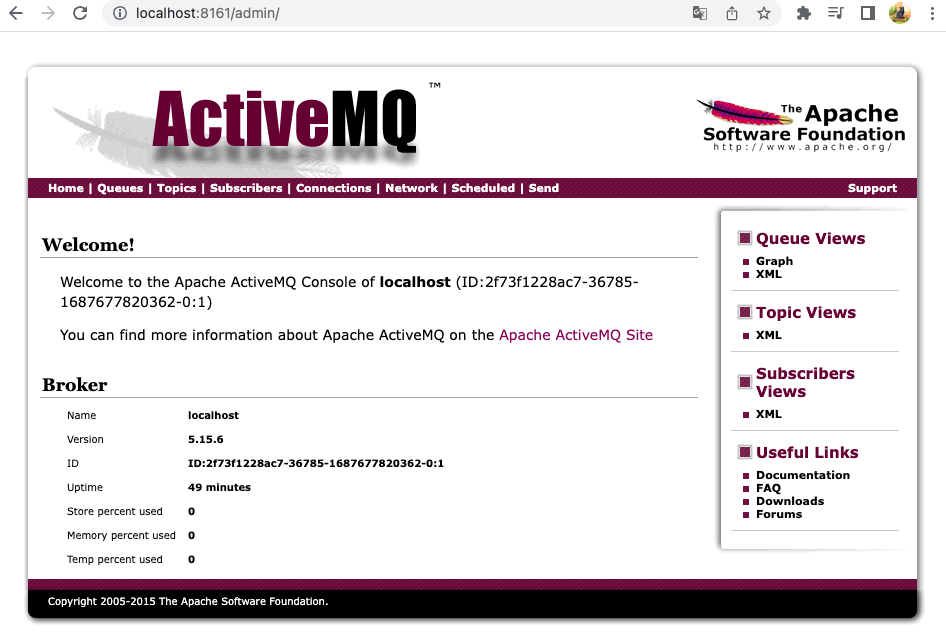
Task: Click the Store percent used label
Action: click(115, 512)
